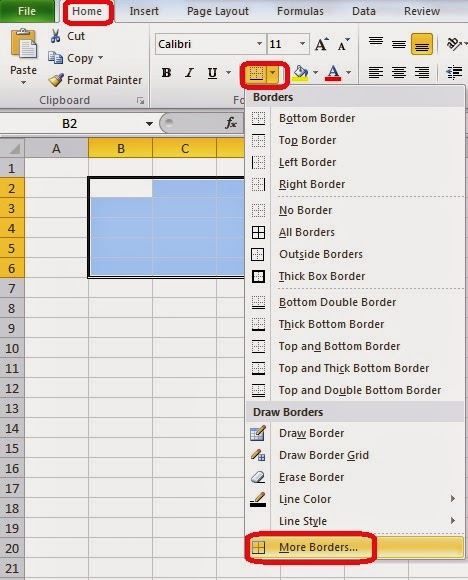Screen dimensions: 468x580
Task: Select Top and Double Bottom Border
Action: click(x=355, y=390)
